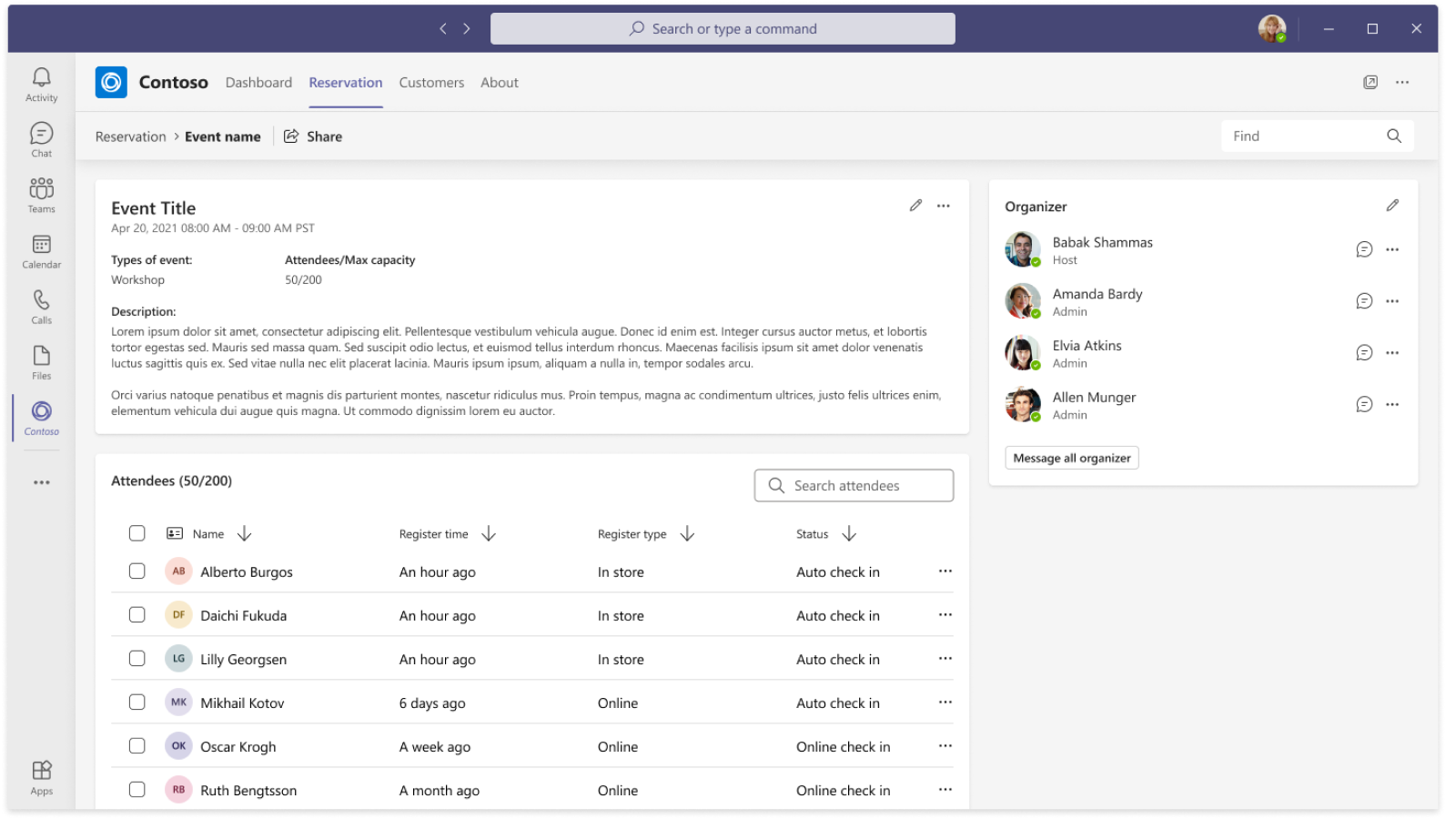Chat with Babak Shammas
This screenshot has height=819, width=1456.
pos(1364,249)
